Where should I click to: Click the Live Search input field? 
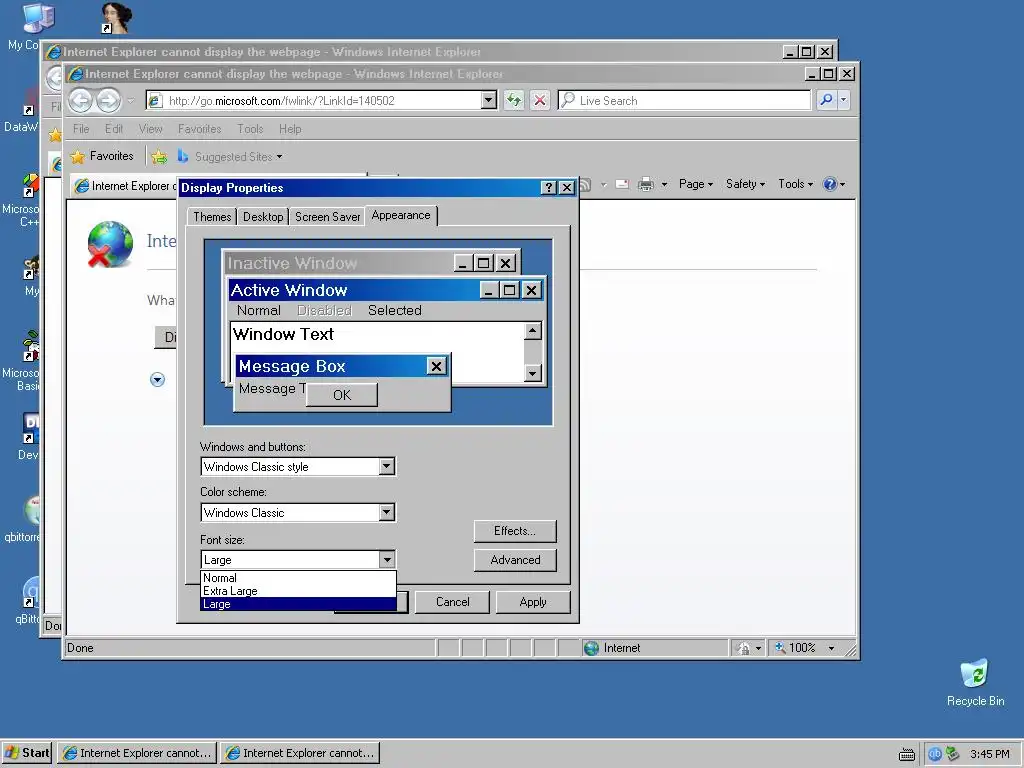click(x=684, y=100)
